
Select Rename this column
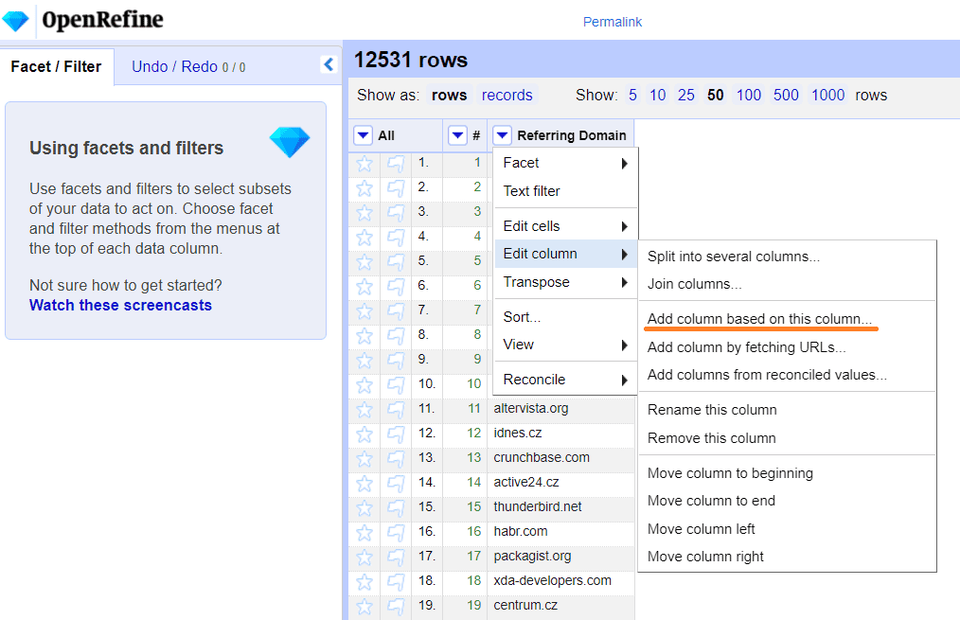711,410
